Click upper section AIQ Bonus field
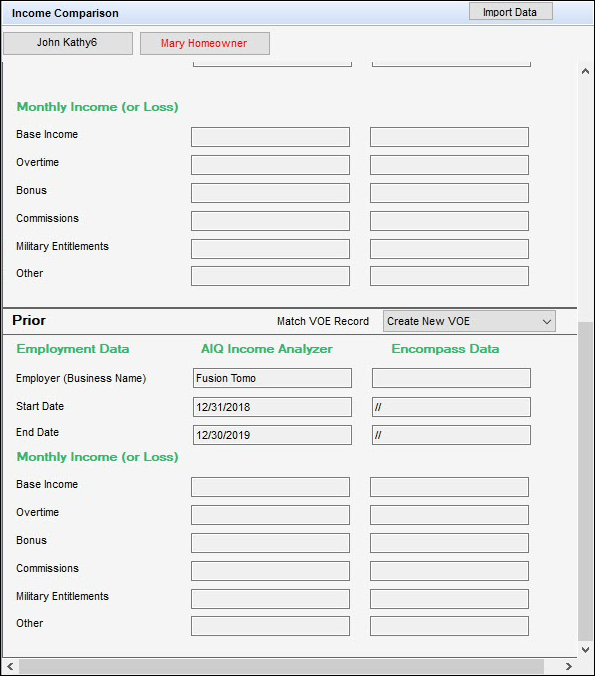Screen dimensions: 595x676 click(270, 193)
